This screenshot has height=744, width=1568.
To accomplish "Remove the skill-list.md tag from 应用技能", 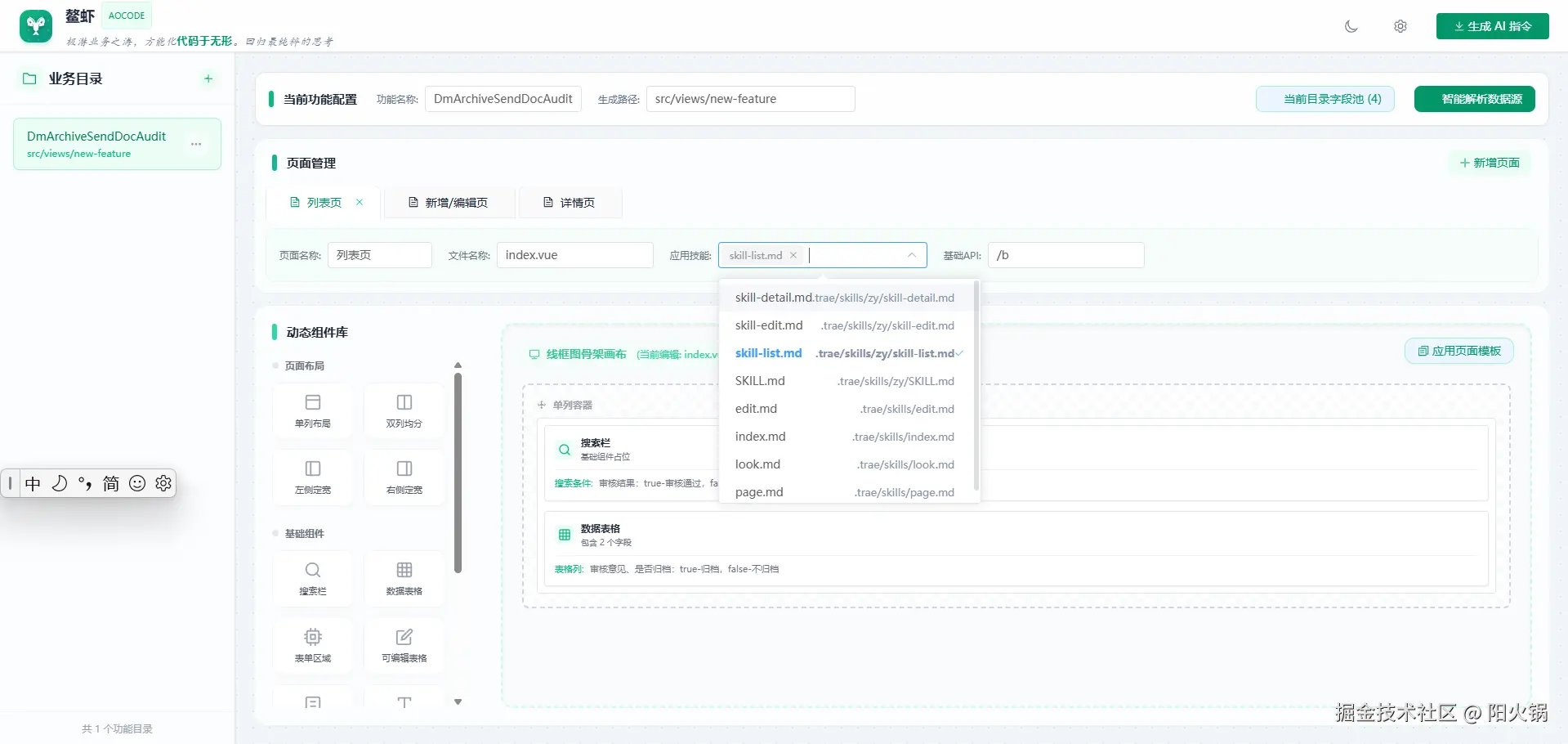I will click(x=793, y=255).
